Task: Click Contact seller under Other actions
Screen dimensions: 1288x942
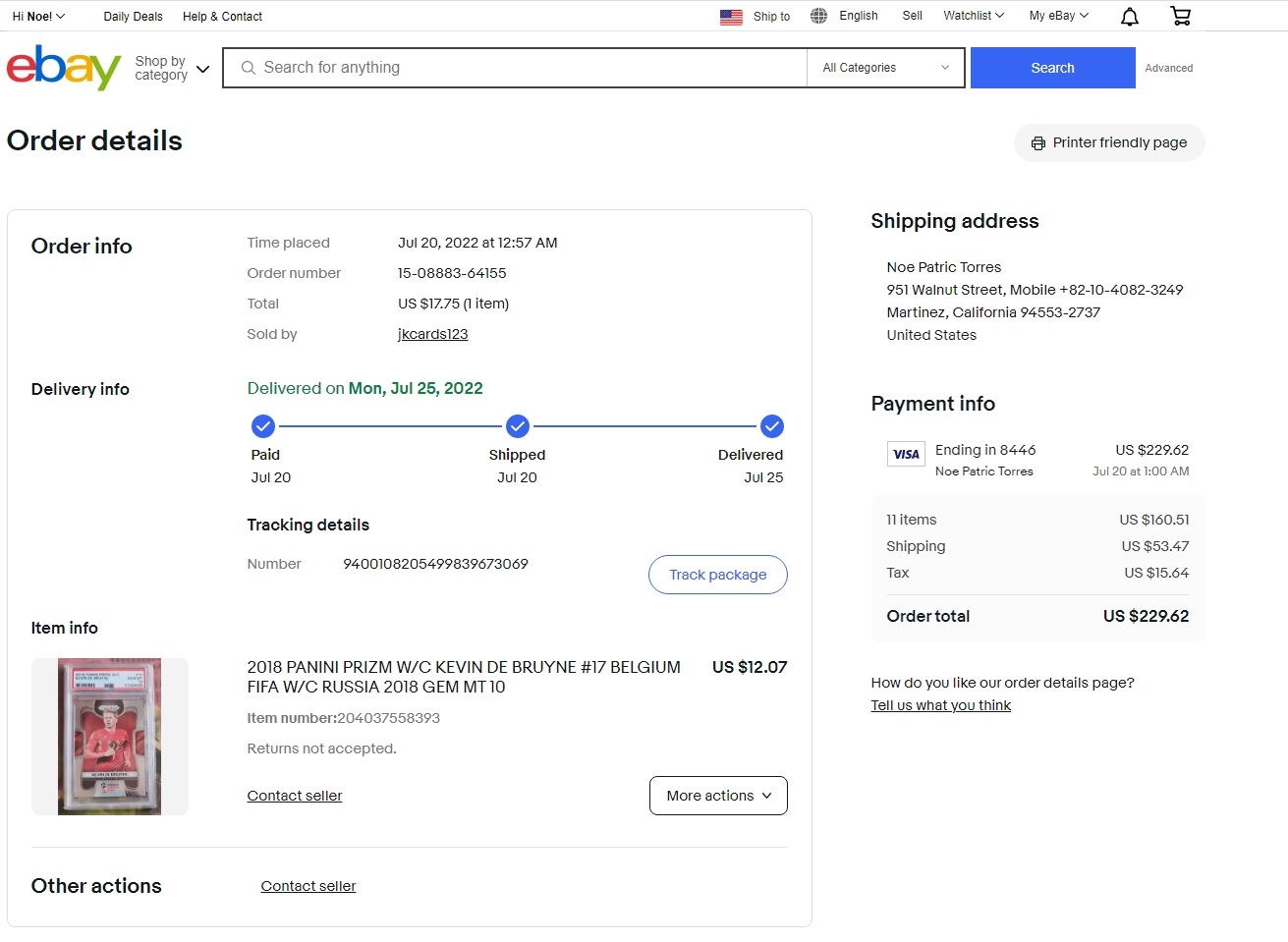Action: click(x=308, y=886)
